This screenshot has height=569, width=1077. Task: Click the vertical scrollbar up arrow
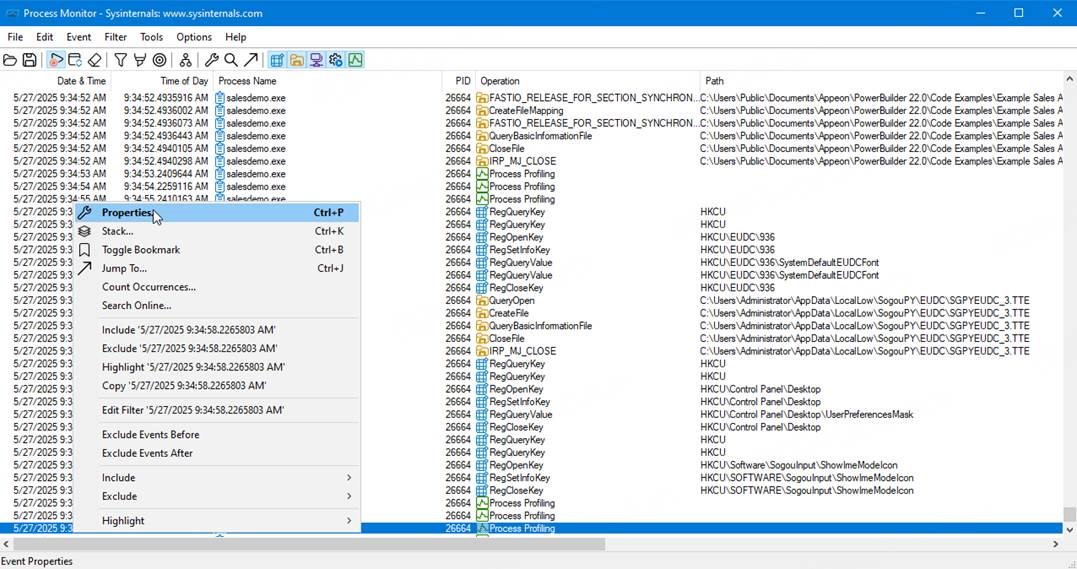tap(1069, 80)
